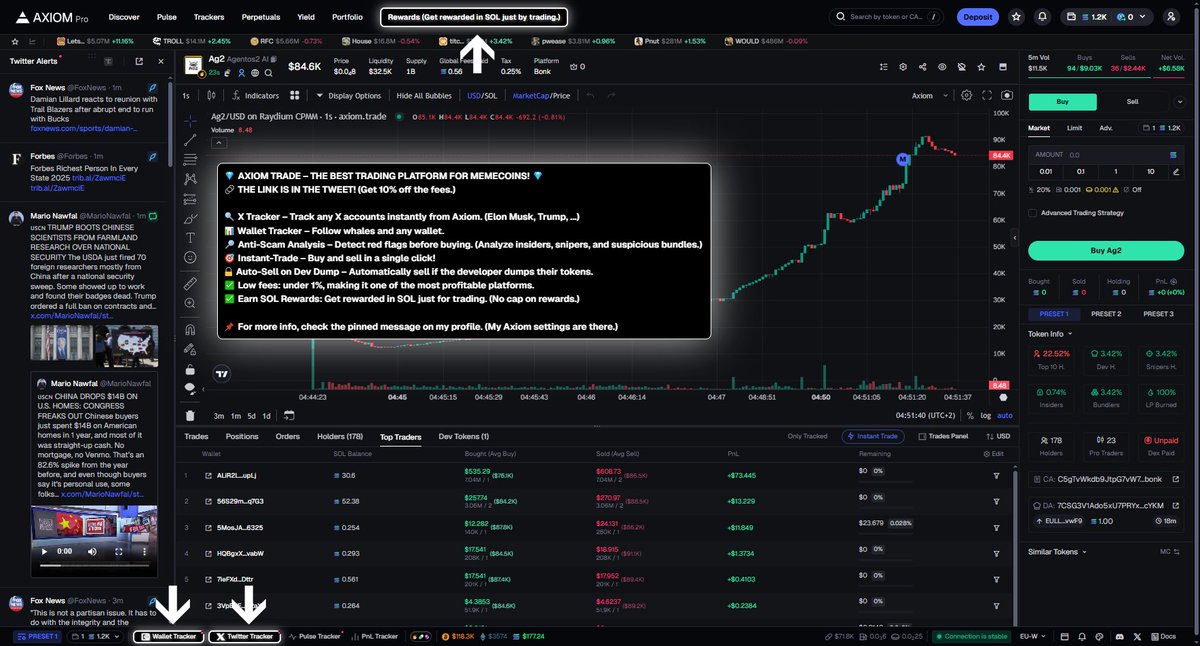Hide token info with eye icon
The width and height of the screenshot is (1200, 646).
tap(941, 66)
